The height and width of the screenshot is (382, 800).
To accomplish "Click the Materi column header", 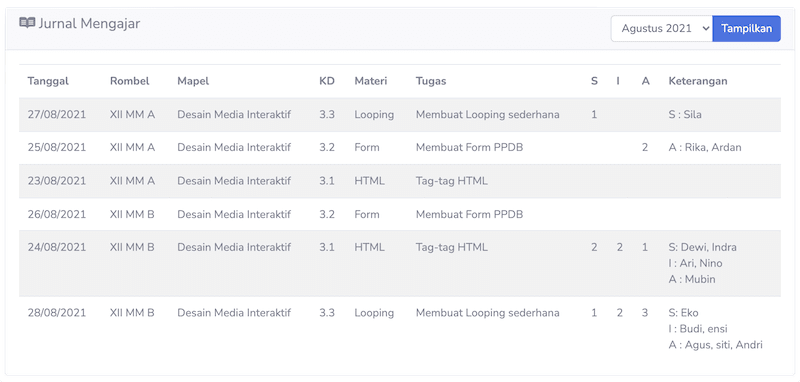I will coord(371,81).
